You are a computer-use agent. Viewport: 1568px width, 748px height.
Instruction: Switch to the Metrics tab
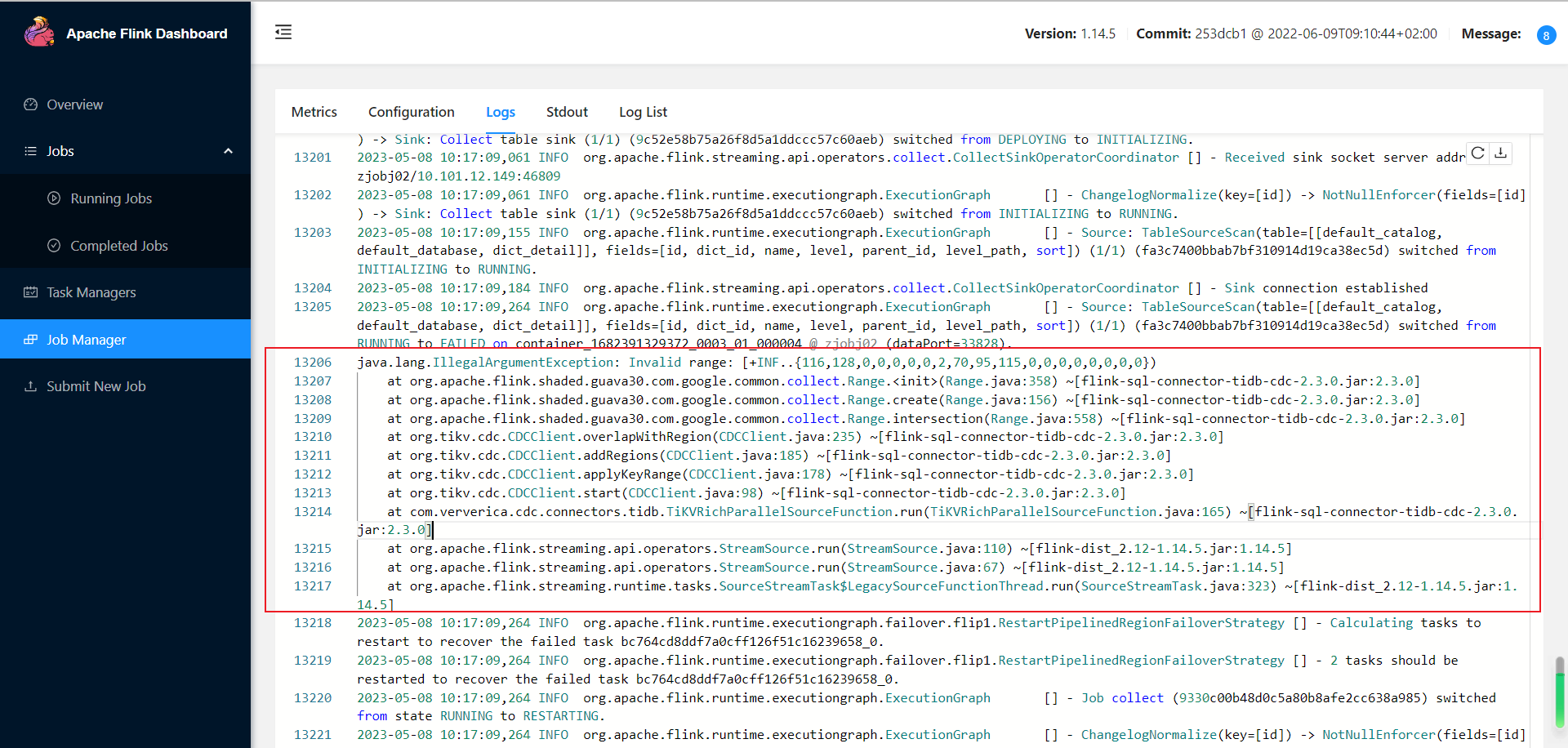[314, 112]
